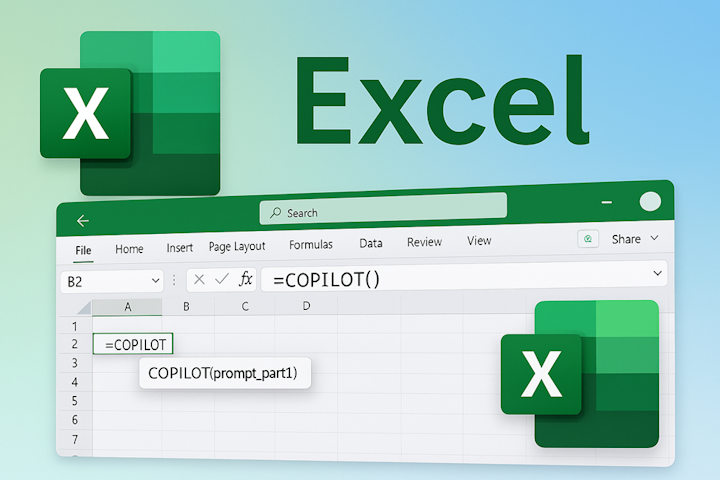The width and height of the screenshot is (720, 480).
Task: Select the Page Layout tab
Action: coord(237,247)
